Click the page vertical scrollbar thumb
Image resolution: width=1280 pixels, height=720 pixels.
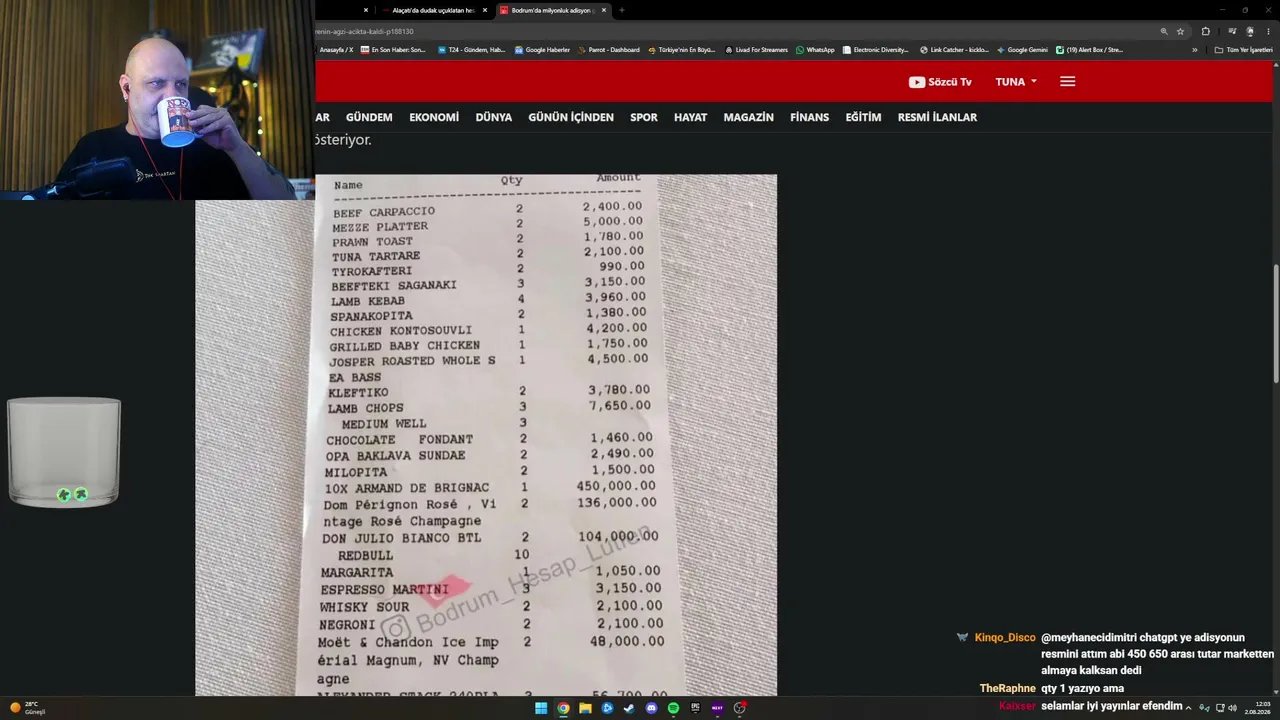(1276, 323)
